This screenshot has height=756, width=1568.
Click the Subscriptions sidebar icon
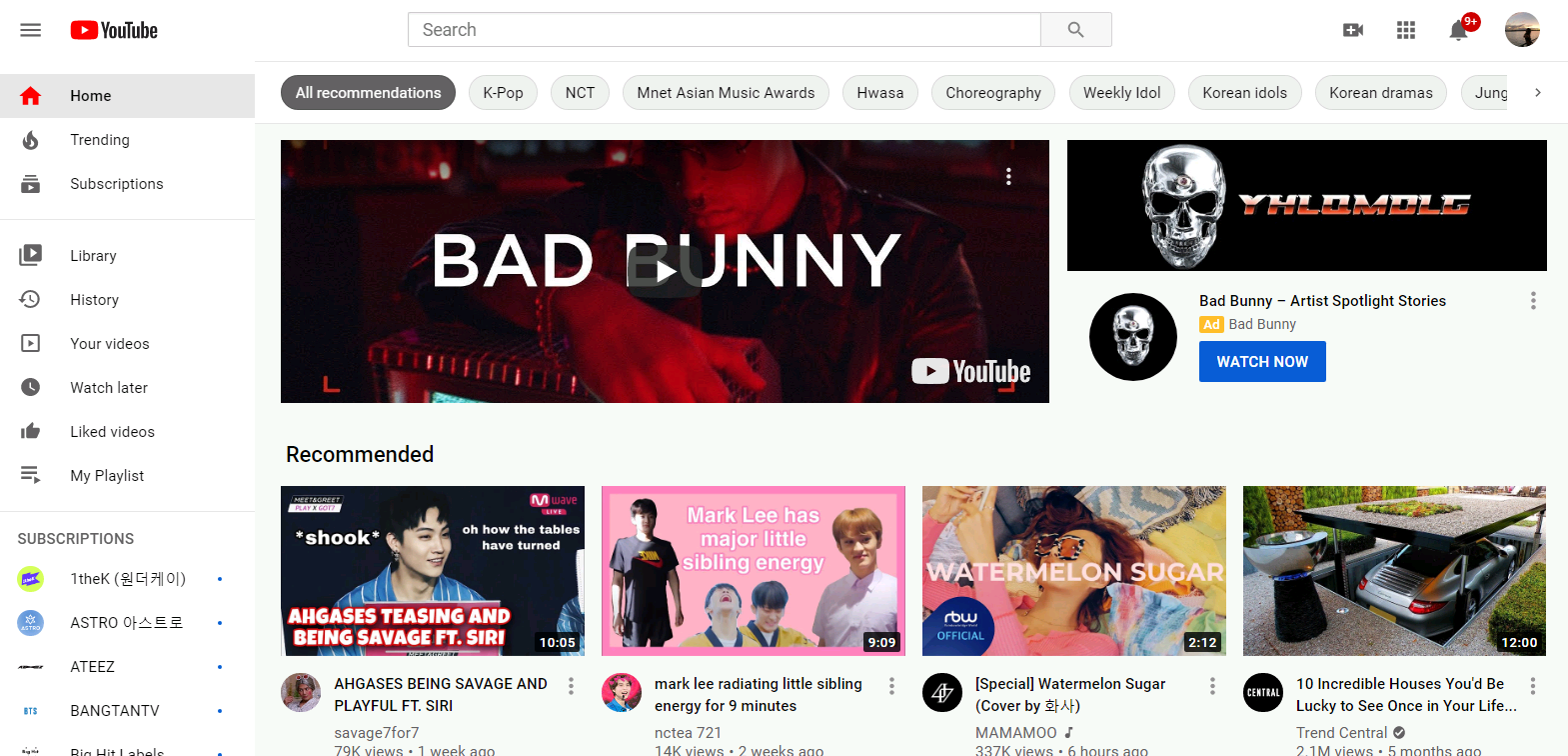pos(31,184)
